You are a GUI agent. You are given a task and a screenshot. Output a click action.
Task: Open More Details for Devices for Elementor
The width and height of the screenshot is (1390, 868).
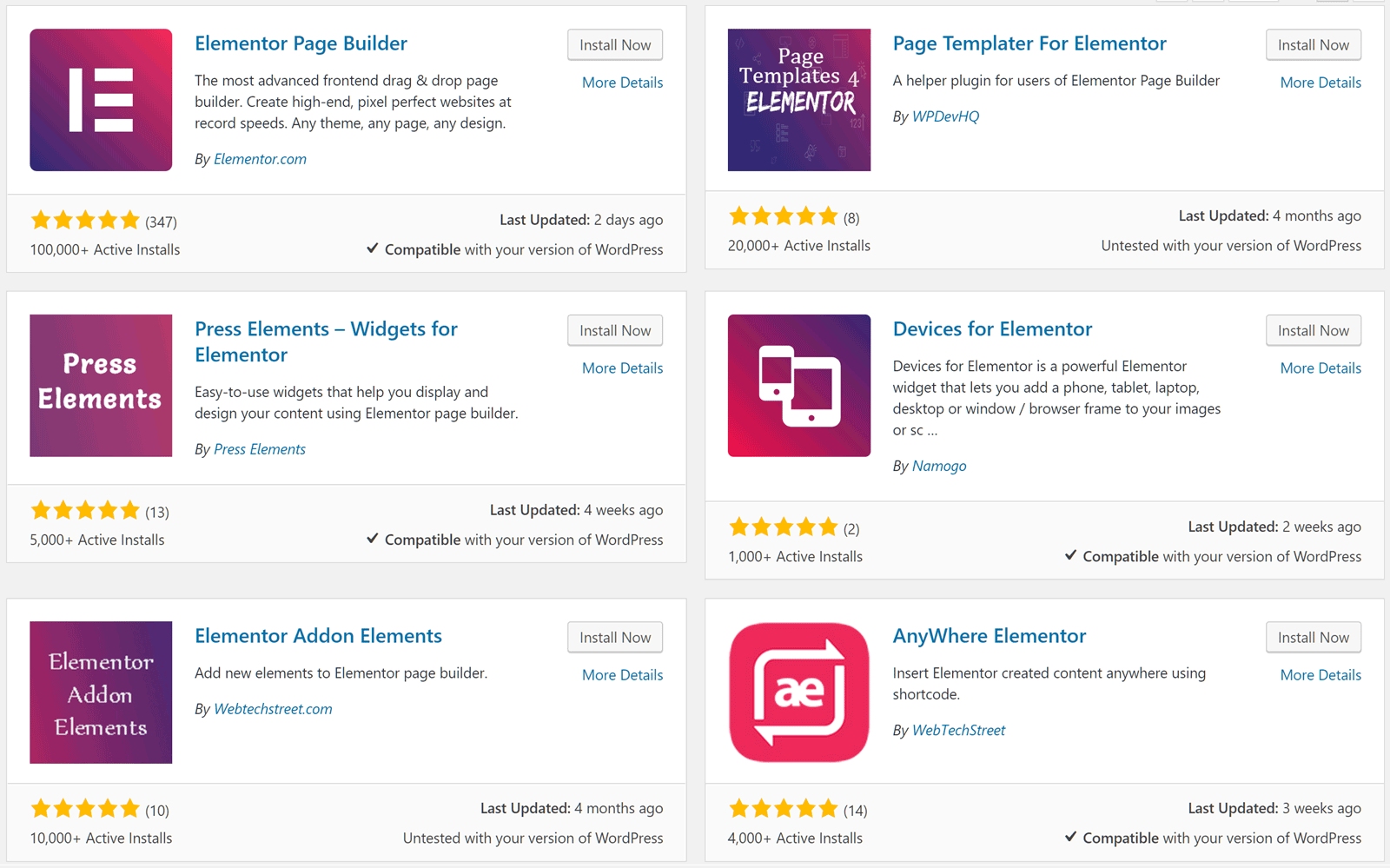point(1320,368)
